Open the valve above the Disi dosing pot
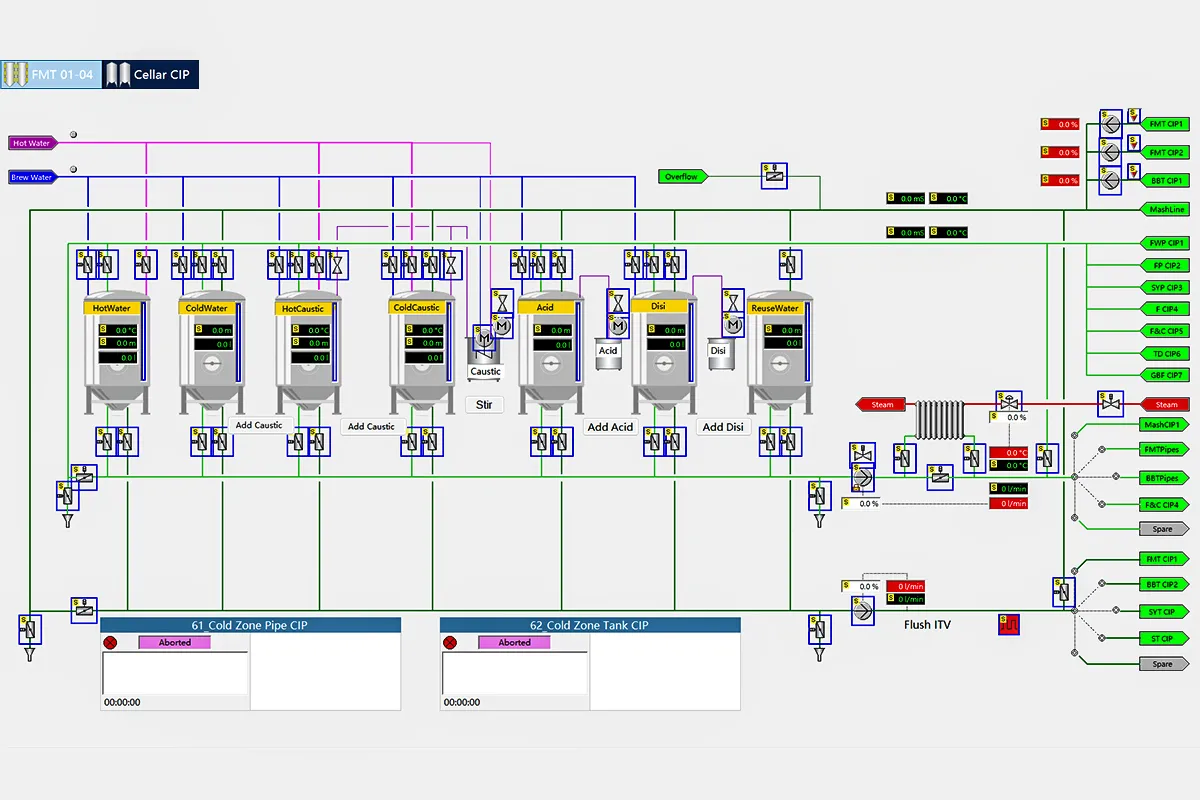The height and width of the screenshot is (800, 1200). [734, 302]
